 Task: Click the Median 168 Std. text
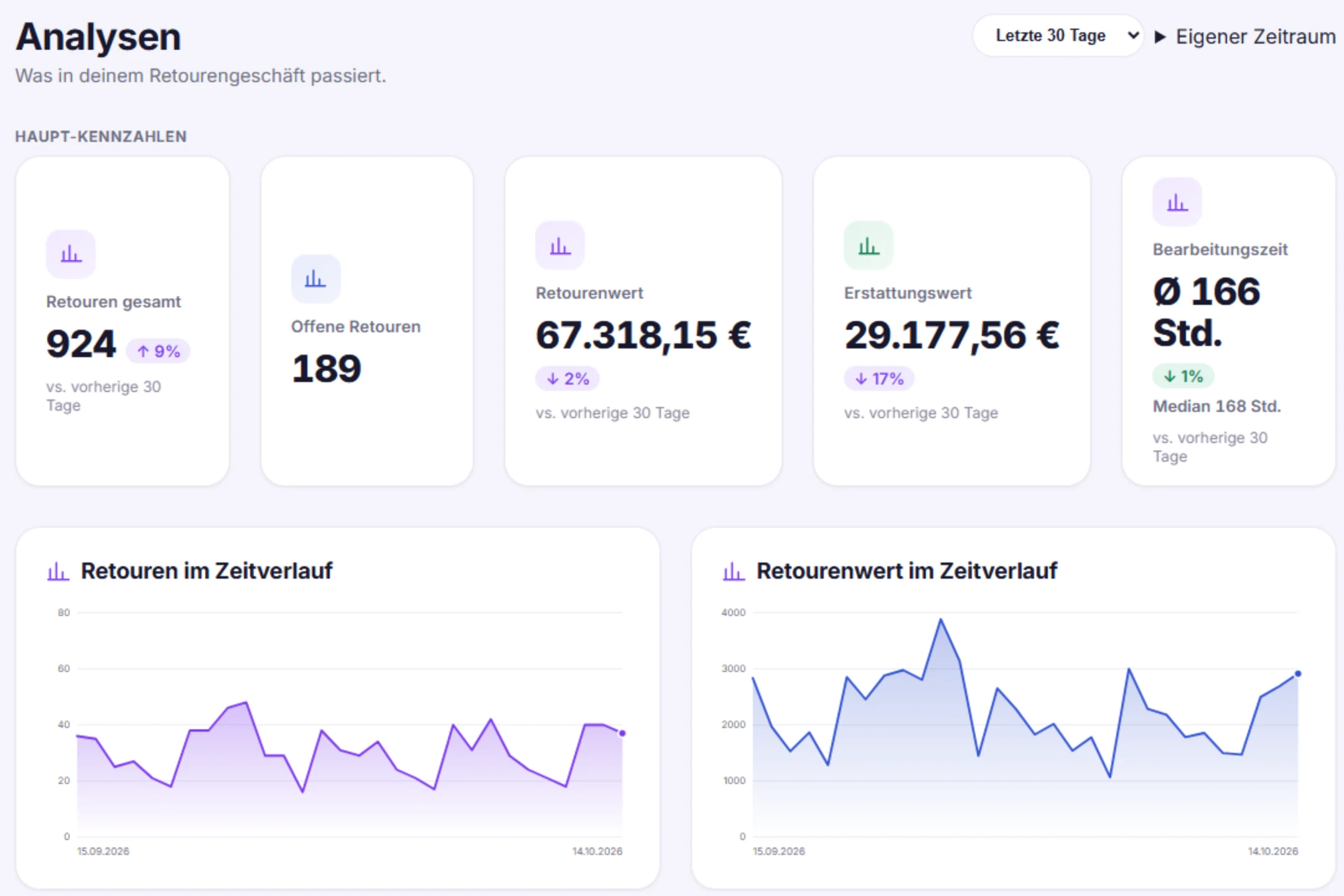coord(1216,406)
